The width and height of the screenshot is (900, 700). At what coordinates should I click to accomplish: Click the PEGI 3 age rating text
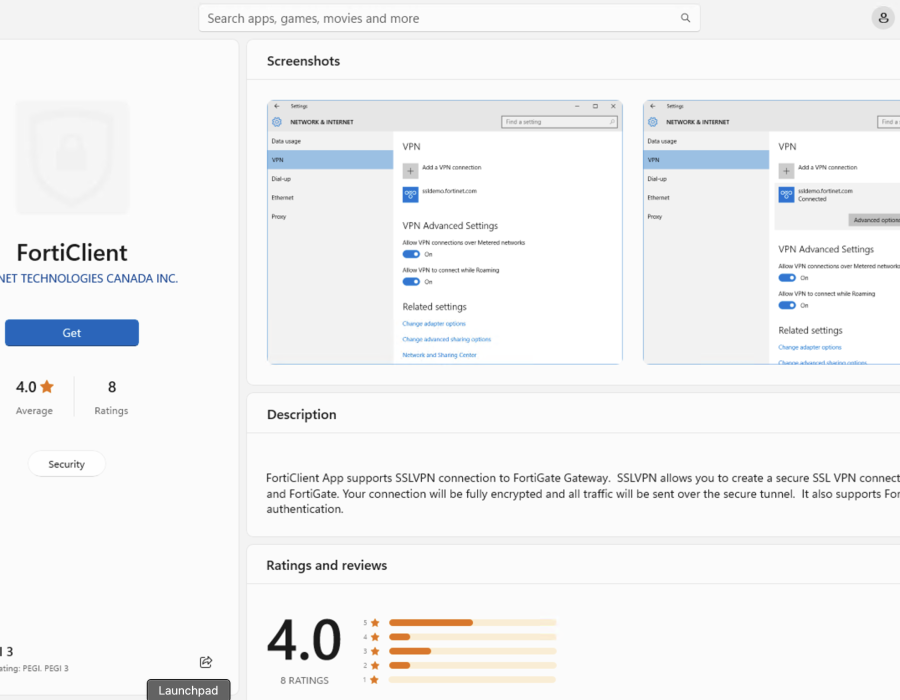point(34,668)
